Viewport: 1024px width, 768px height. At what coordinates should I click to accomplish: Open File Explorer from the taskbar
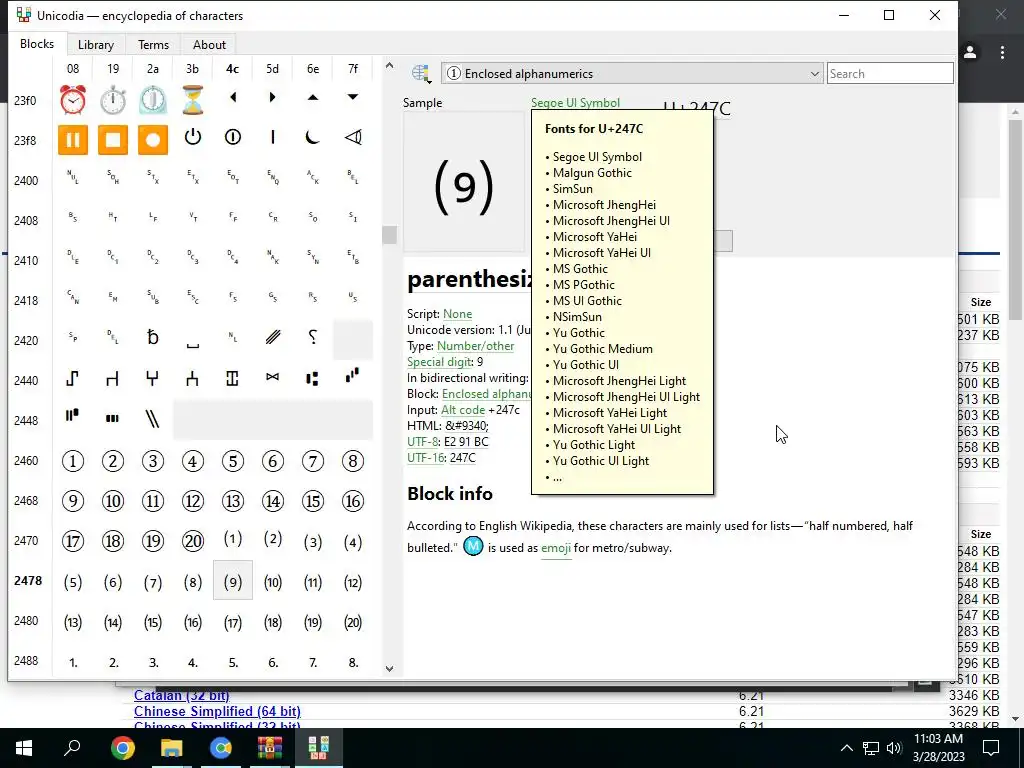tap(172, 748)
